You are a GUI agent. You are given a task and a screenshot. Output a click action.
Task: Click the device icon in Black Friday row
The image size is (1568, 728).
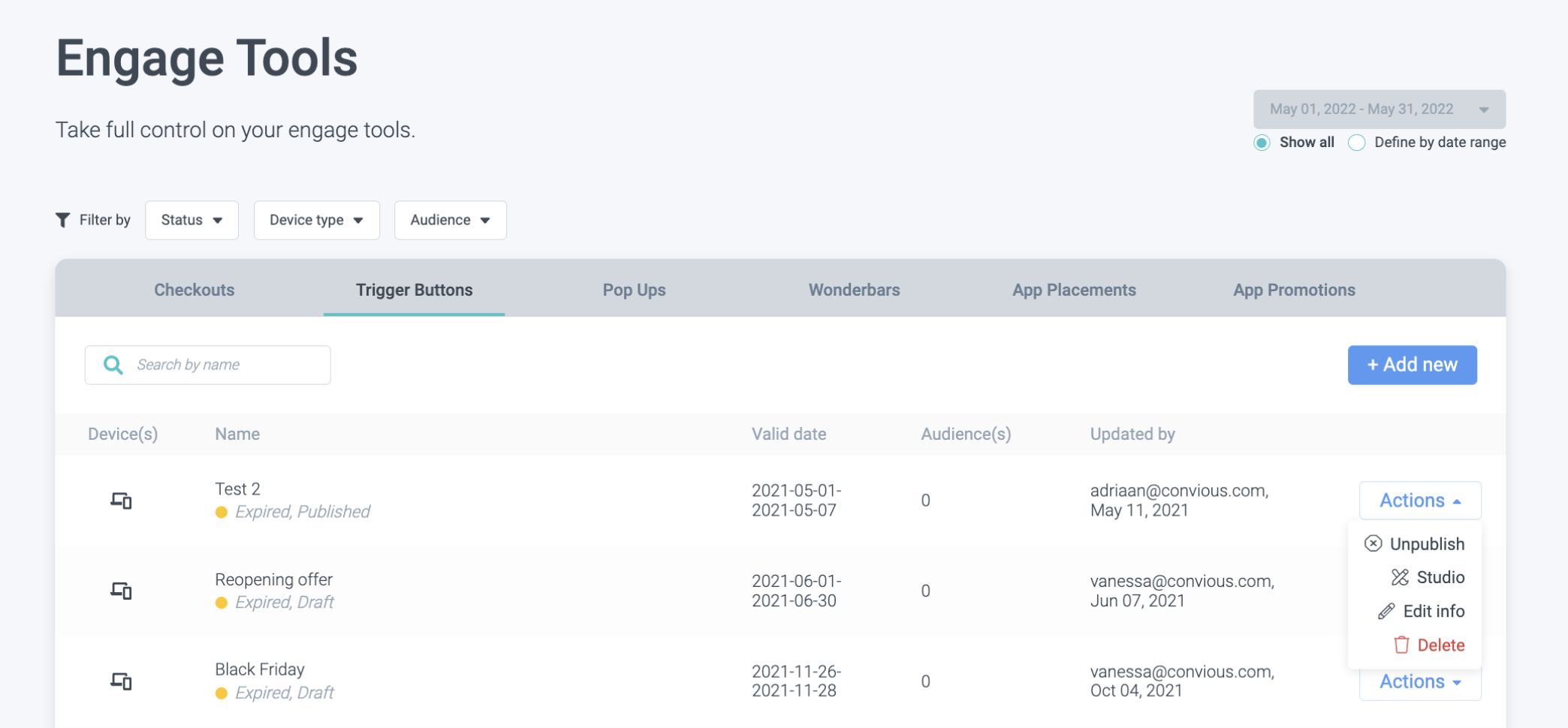(121, 681)
